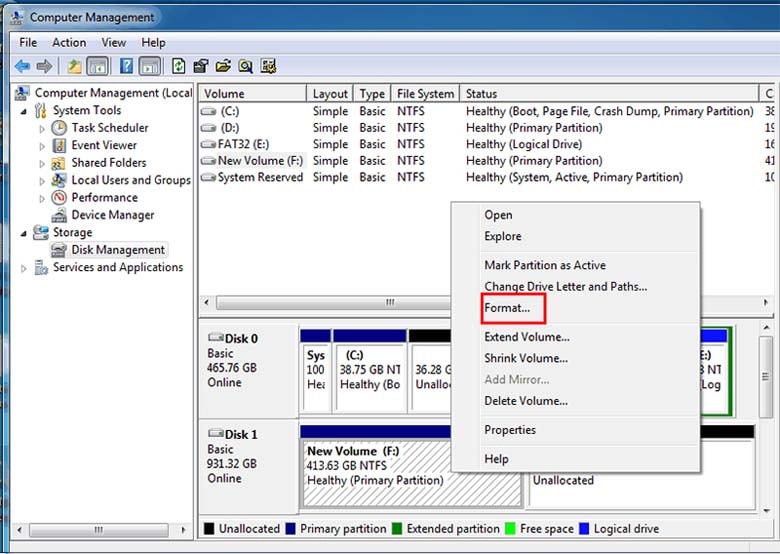
Task: Click the Up one level folder icon
Action: pos(75,66)
